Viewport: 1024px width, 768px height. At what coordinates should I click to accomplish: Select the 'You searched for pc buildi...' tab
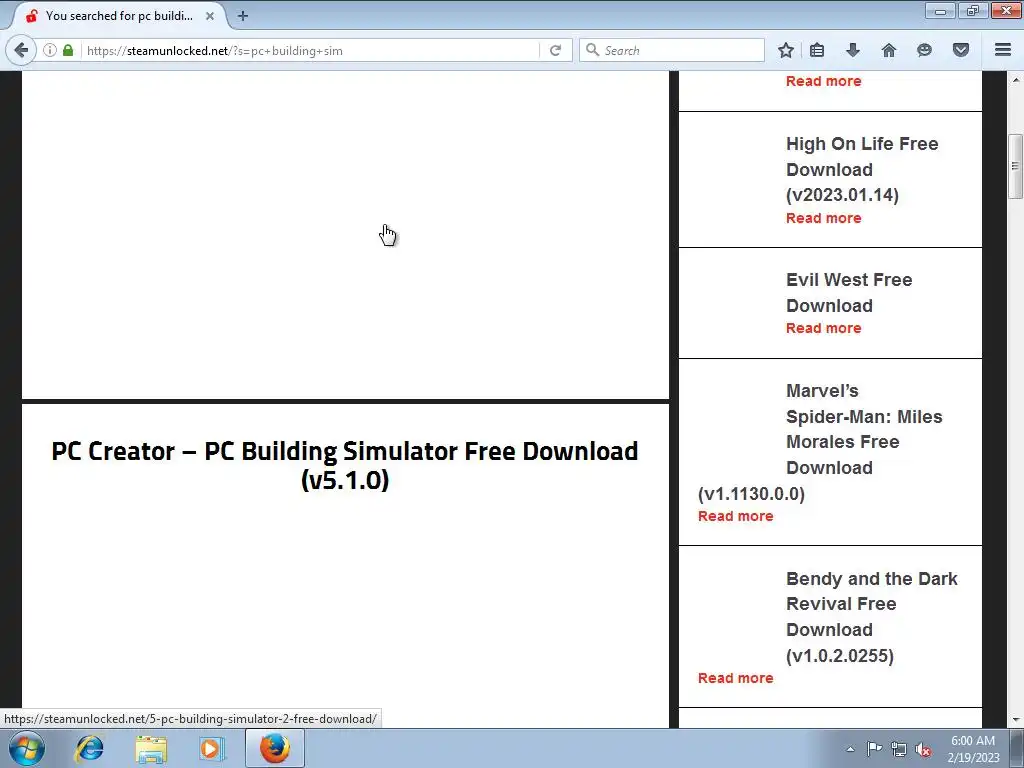[x=119, y=16]
